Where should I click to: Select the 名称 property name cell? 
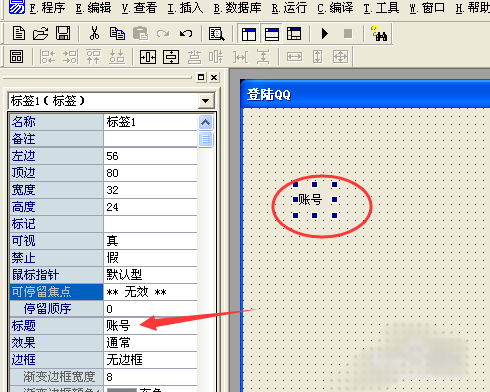click(56, 122)
